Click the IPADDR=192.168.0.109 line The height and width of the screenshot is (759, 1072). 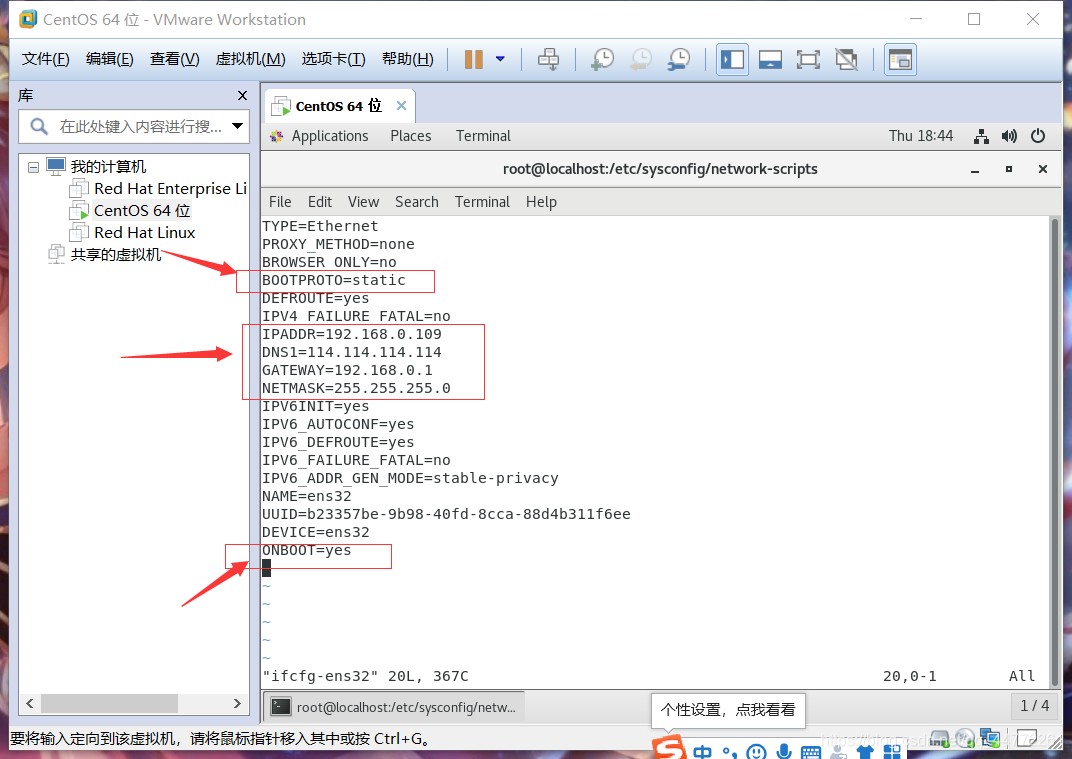(351, 334)
